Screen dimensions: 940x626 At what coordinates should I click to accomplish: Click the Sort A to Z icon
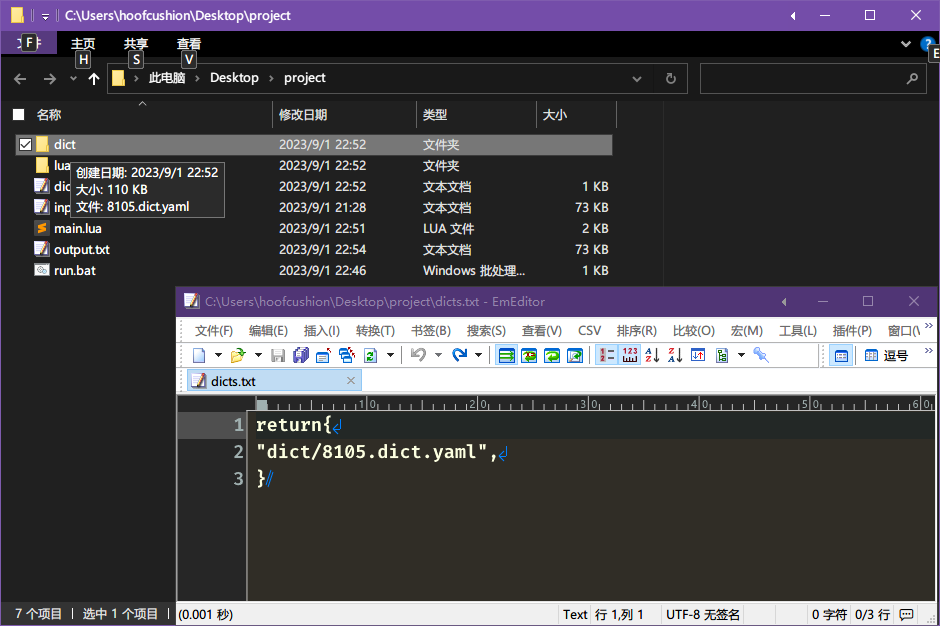pyautogui.click(x=652, y=356)
